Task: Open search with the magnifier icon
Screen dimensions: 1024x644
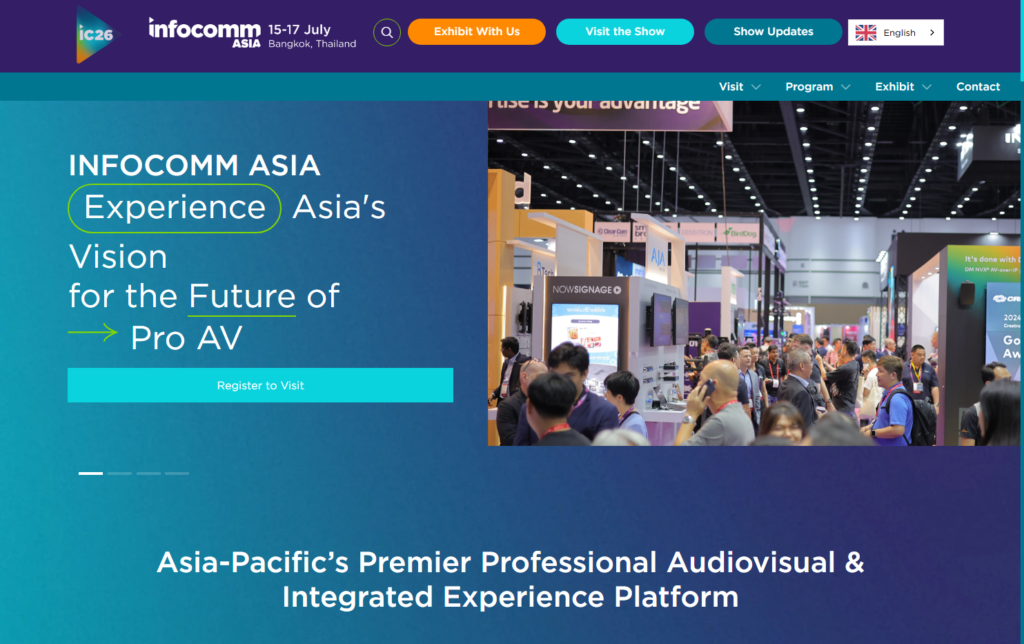Action: tap(387, 32)
